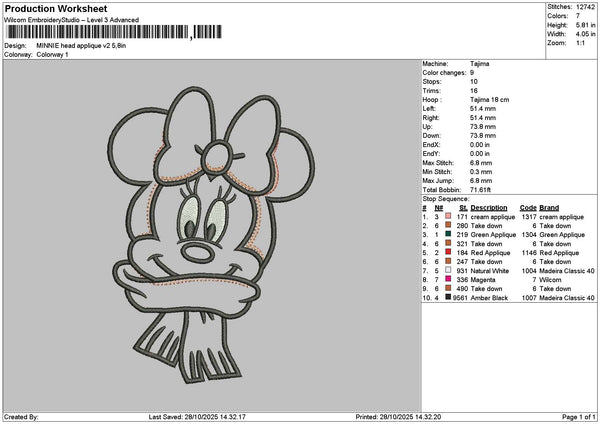The height and width of the screenshot is (424, 600).
Task: Click stitch count '321' in row 4
Action: tap(462, 244)
